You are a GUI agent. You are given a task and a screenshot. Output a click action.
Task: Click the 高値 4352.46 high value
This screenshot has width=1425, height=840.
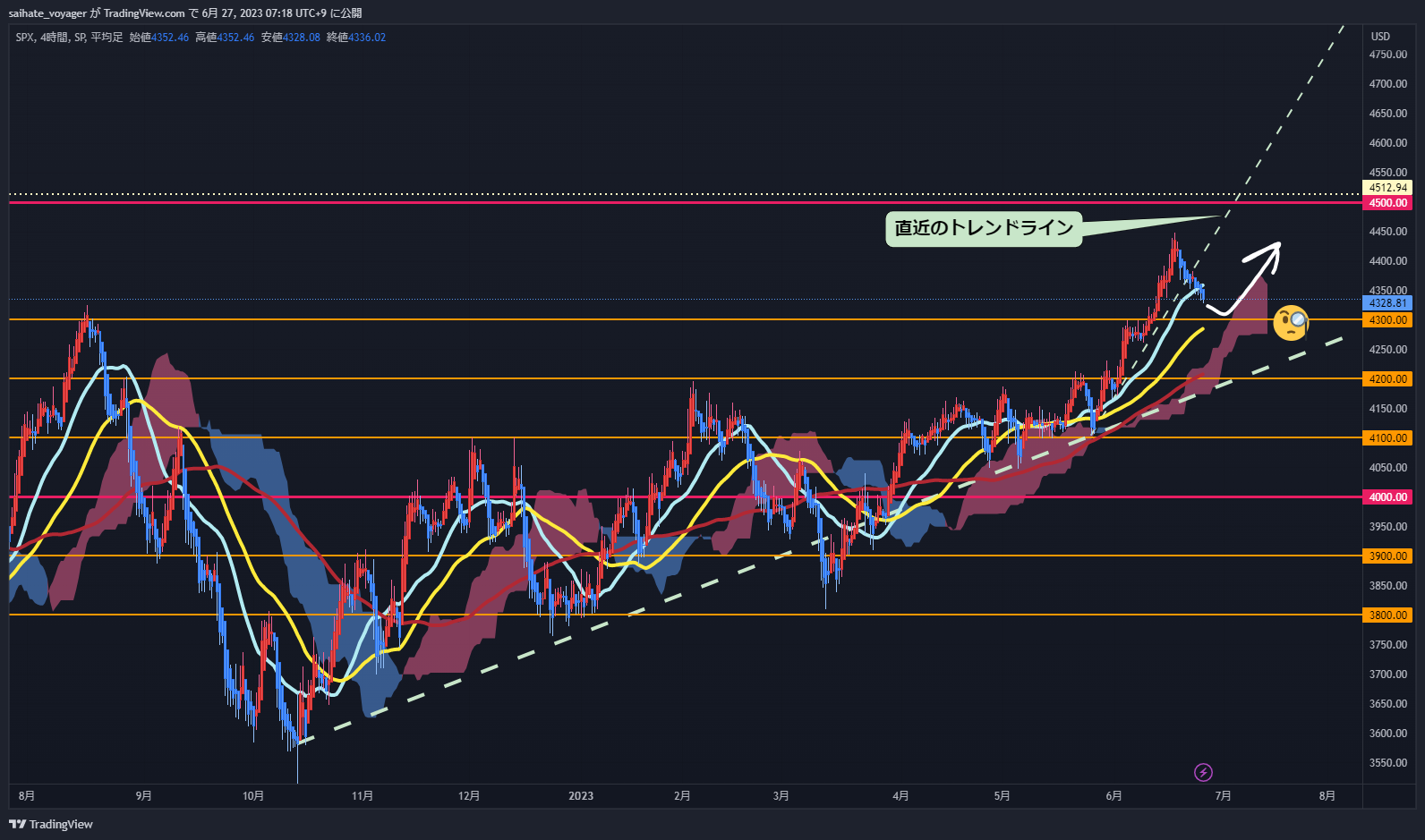point(225,38)
